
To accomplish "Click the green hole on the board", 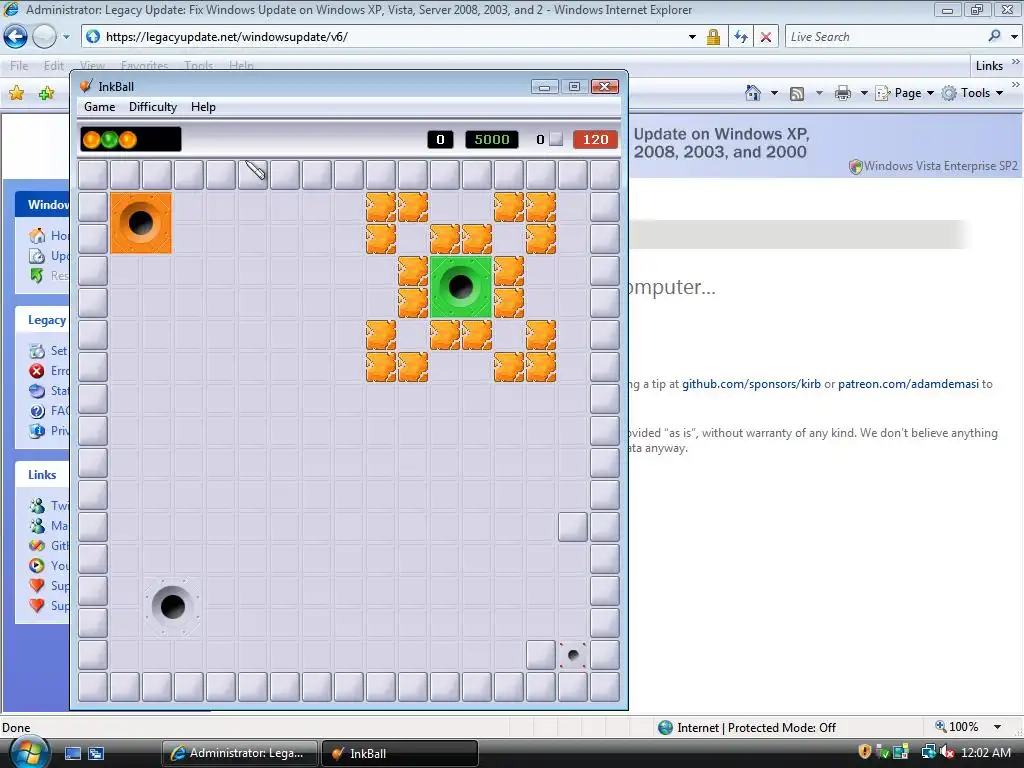I will click(x=461, y=287).
